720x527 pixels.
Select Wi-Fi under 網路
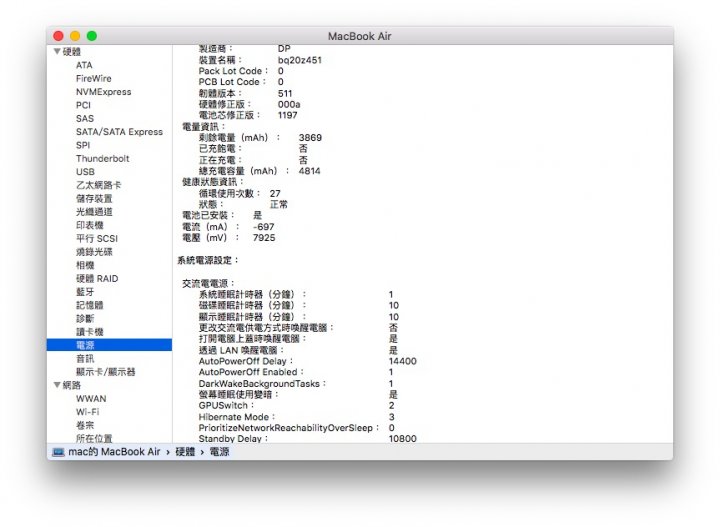pyautogui.click(x=87, y=411)
